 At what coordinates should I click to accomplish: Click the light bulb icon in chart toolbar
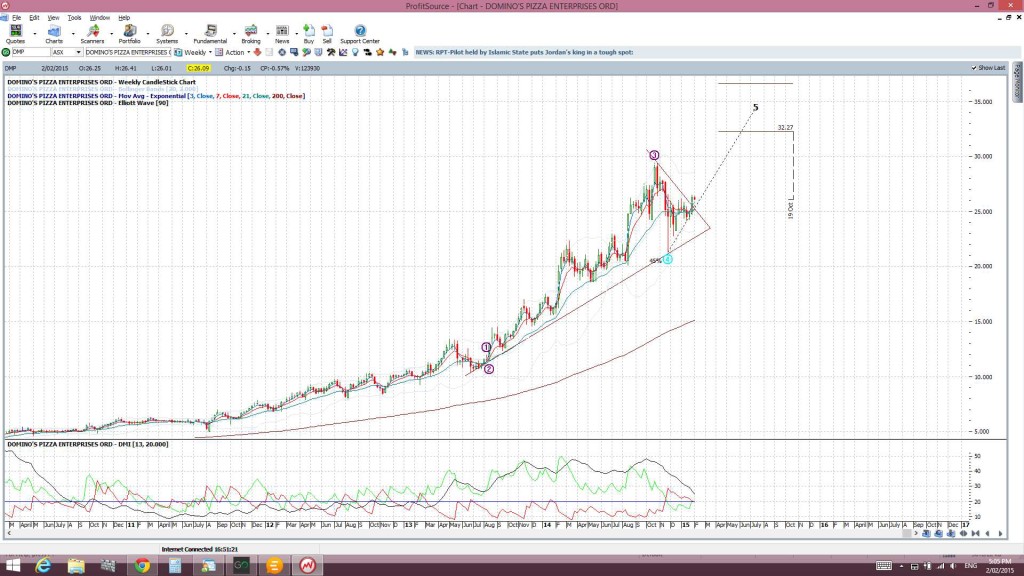pyautogui.click(x=355, y=52)
